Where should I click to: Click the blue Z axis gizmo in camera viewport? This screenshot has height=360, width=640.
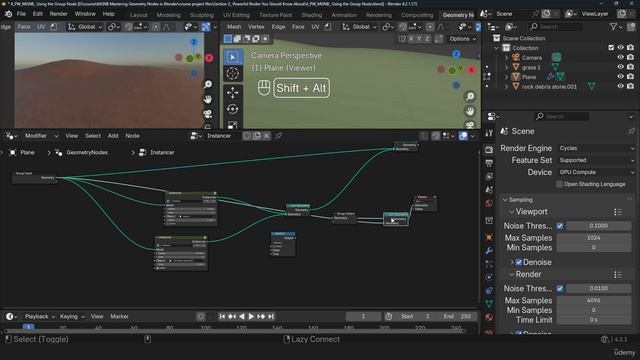click(456, 54)
